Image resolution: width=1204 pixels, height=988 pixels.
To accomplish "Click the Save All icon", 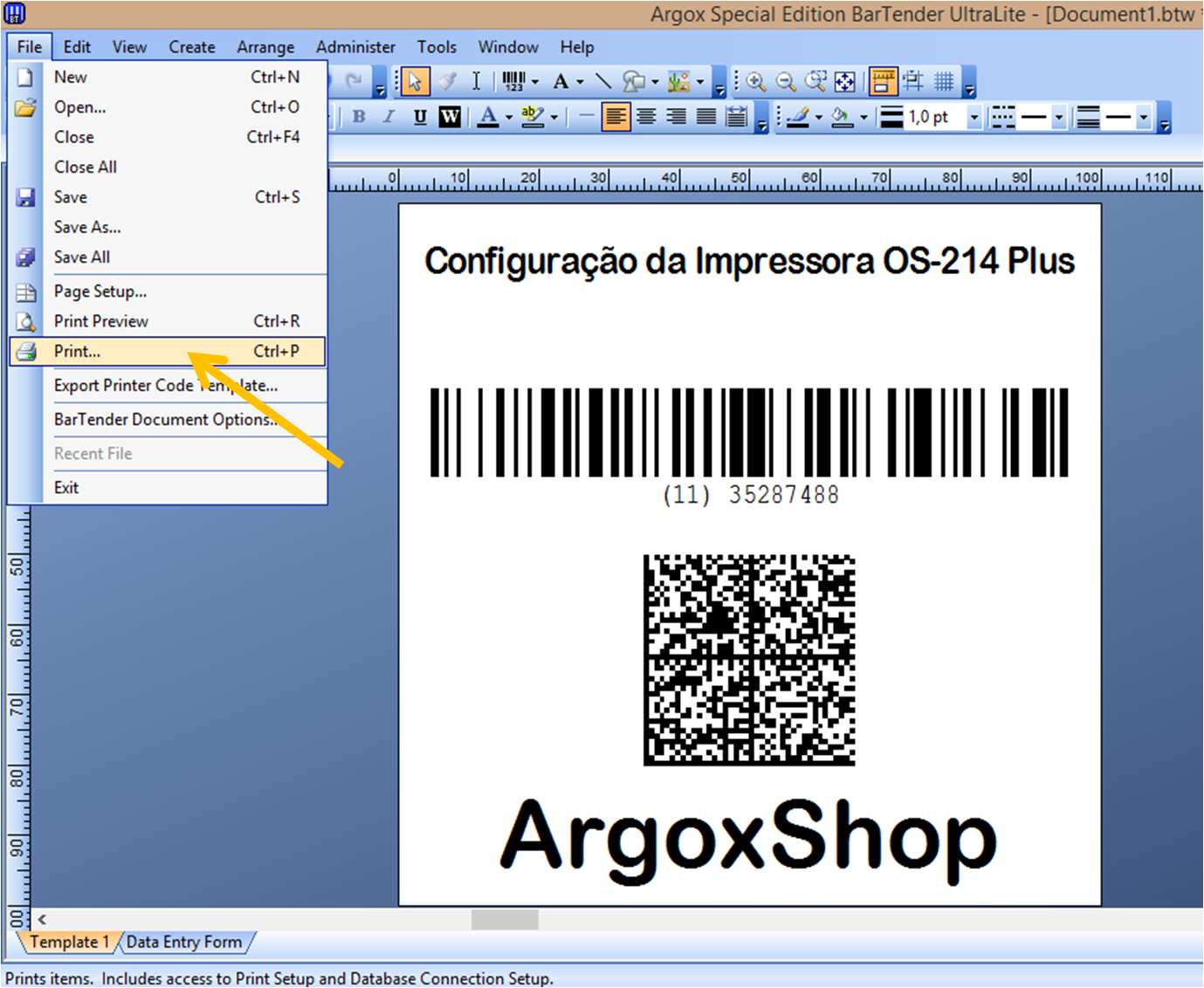I will [x=26, y=257].
